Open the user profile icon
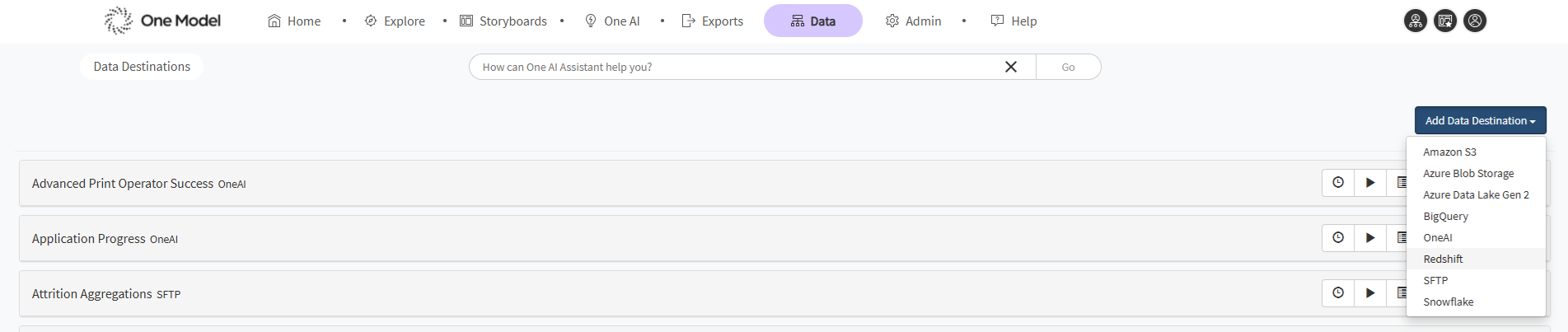The height and width of the screenshot is (332, 1568). pos(1475,21)
